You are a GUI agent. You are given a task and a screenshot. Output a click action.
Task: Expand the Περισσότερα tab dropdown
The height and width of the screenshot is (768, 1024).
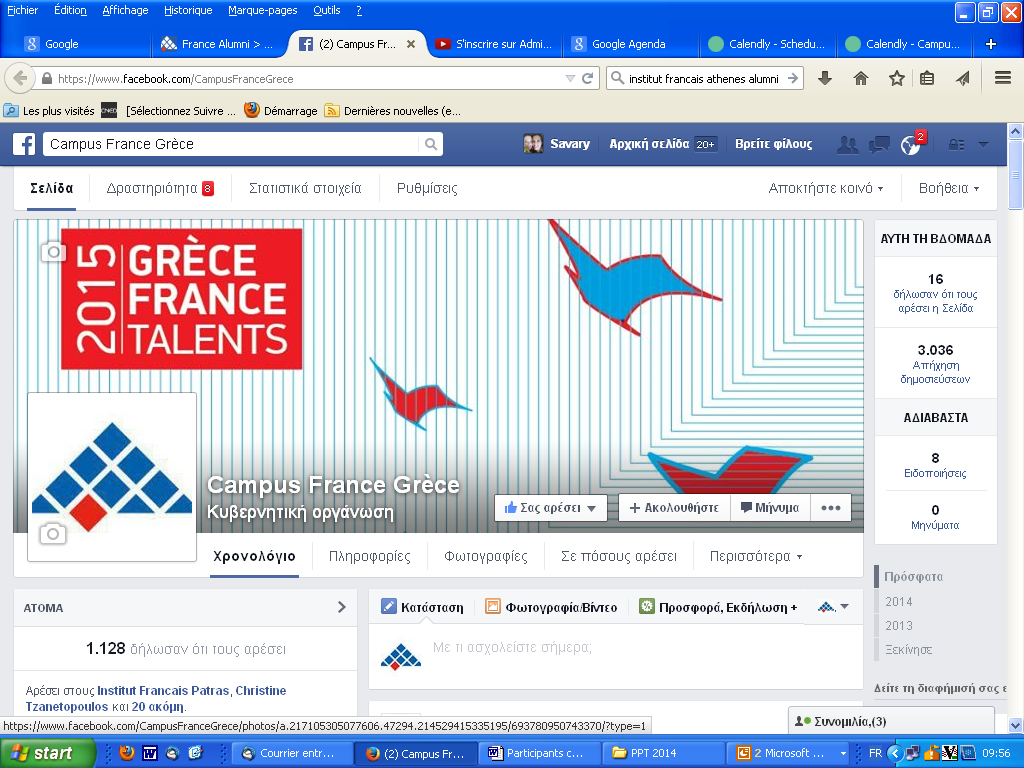tap(756, 556)
